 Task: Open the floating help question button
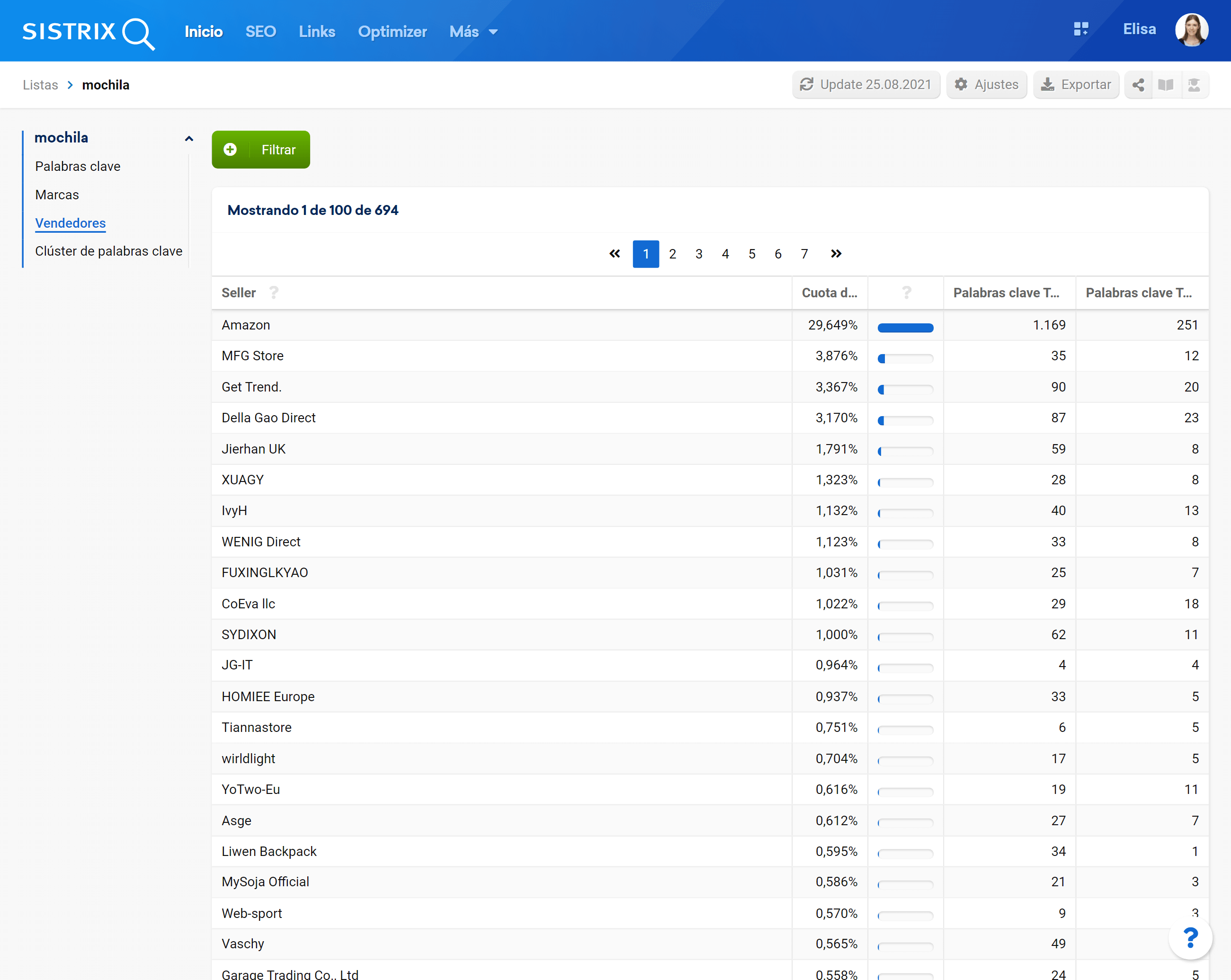[x=1190, y=937]
